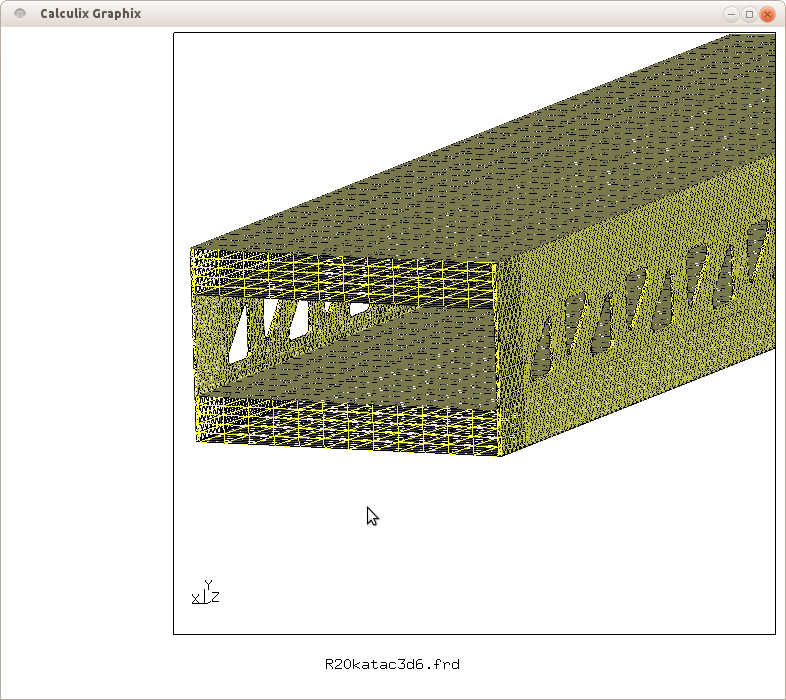The image size is (786, 700).
Task: Click the Calculix Graphix title text
Action: coord(91,14)
